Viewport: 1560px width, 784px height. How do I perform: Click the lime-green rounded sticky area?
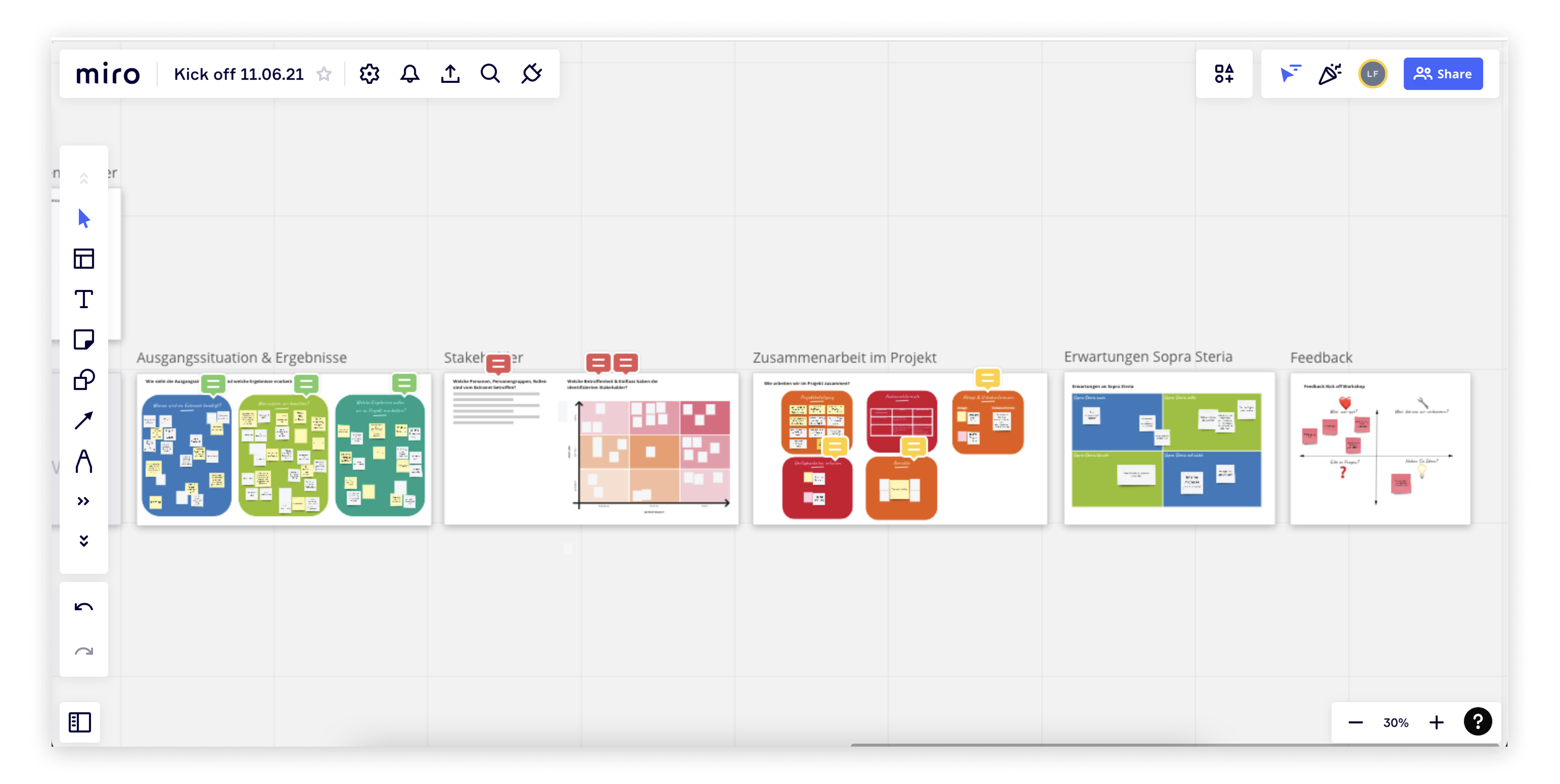click(x=283, y=455)
